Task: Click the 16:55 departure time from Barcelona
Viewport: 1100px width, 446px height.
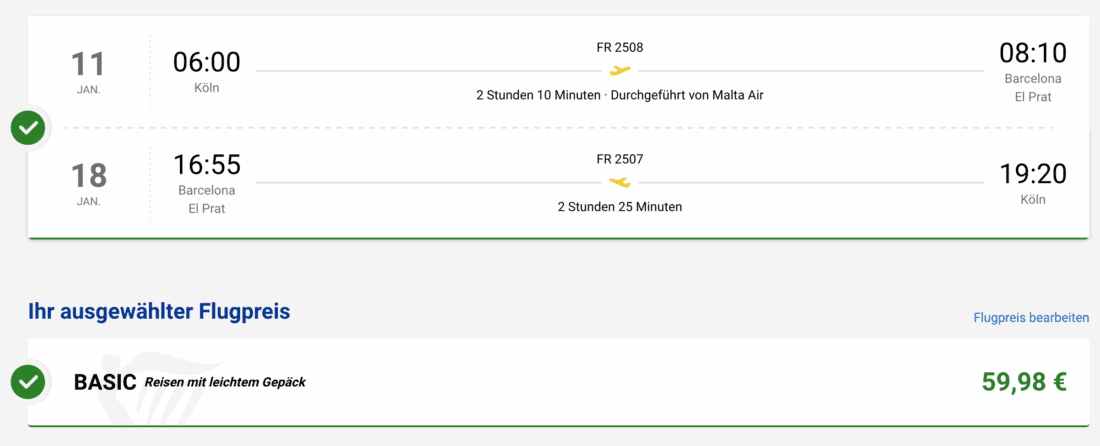Action: [x=207, y=164]
